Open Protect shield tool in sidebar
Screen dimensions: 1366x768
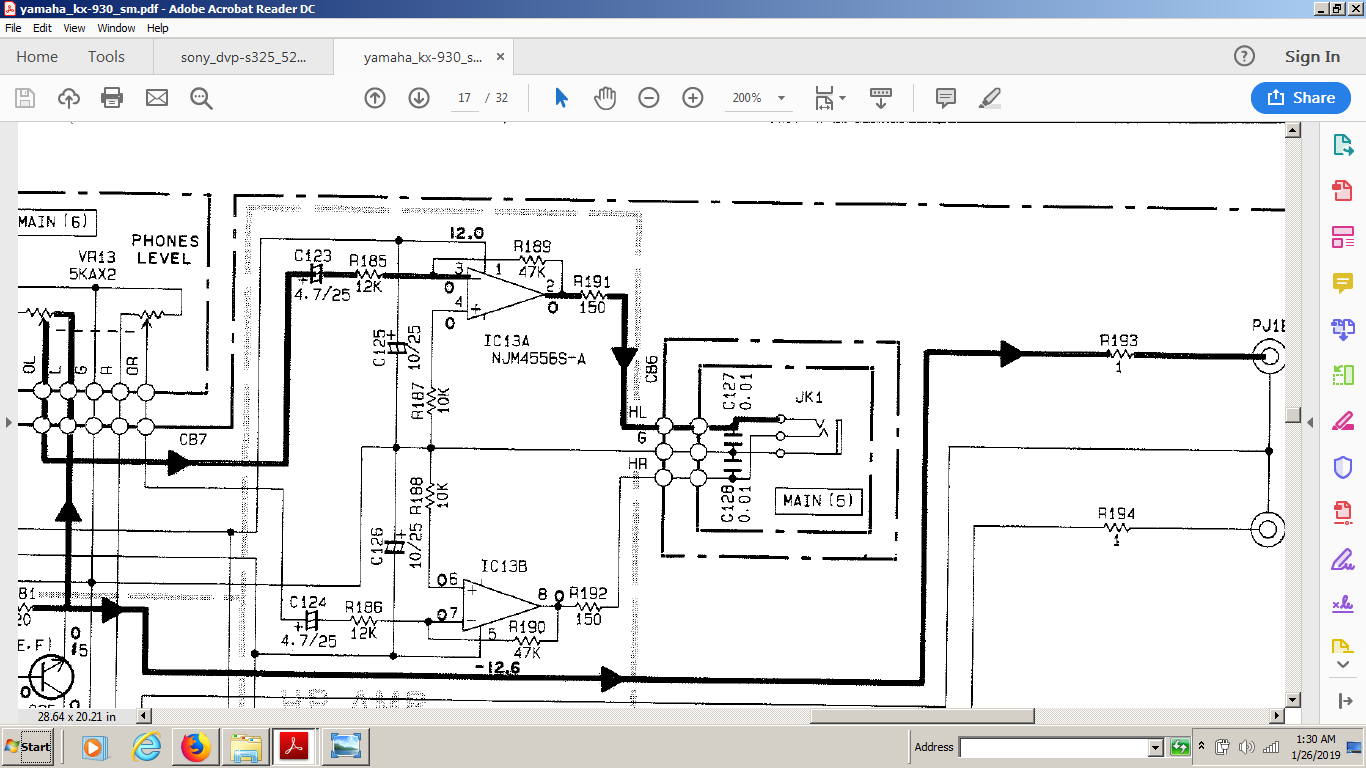tap(1343, 467)
